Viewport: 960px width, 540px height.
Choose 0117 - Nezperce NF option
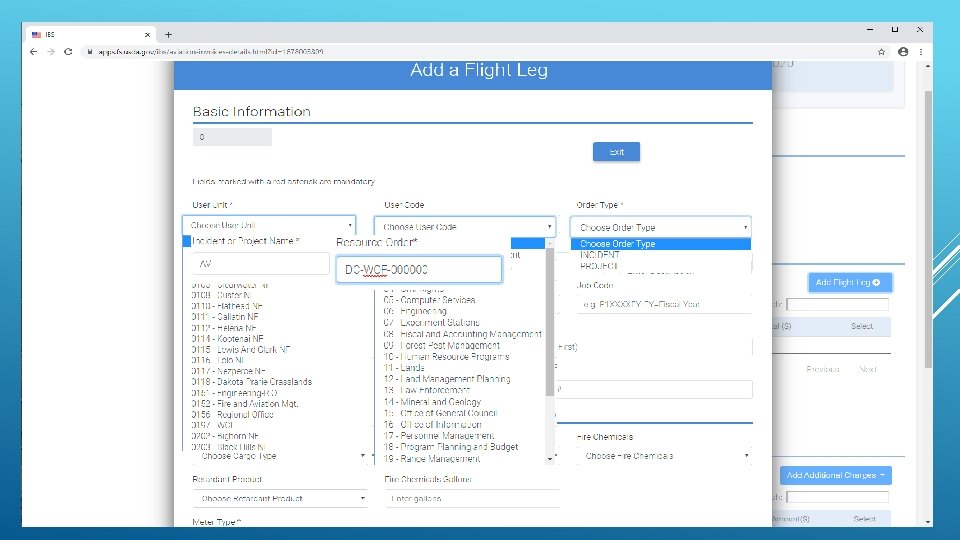228,371
